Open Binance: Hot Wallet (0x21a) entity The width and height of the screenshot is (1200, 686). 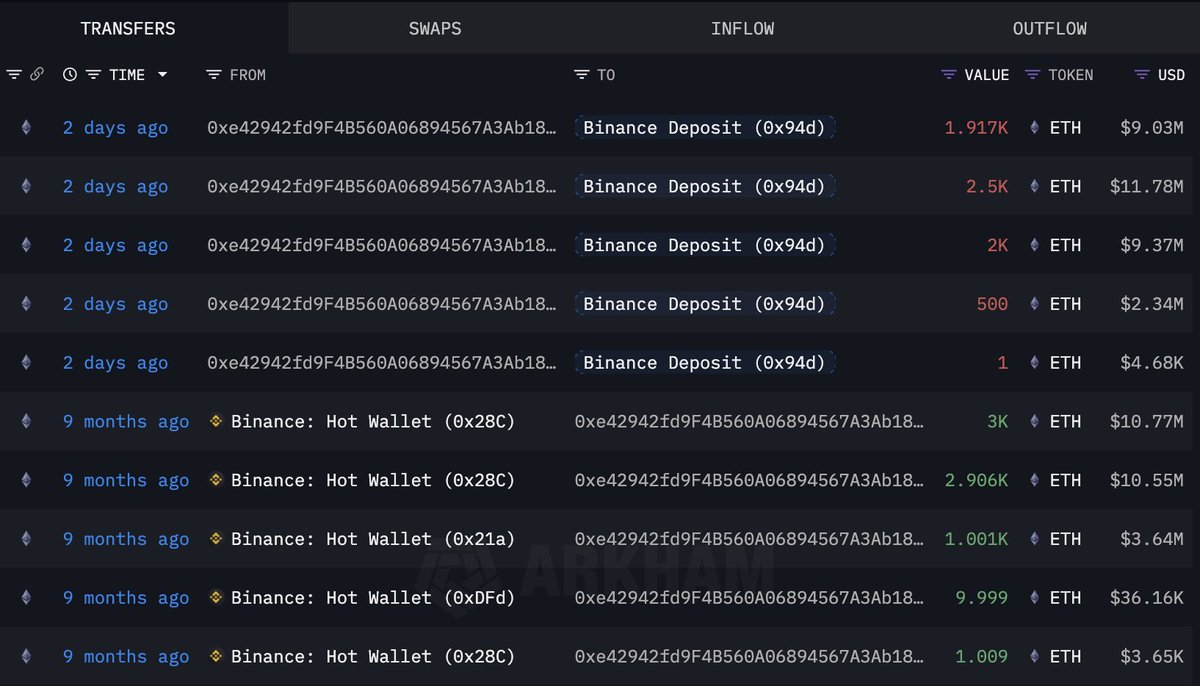(x=373, y=539)
